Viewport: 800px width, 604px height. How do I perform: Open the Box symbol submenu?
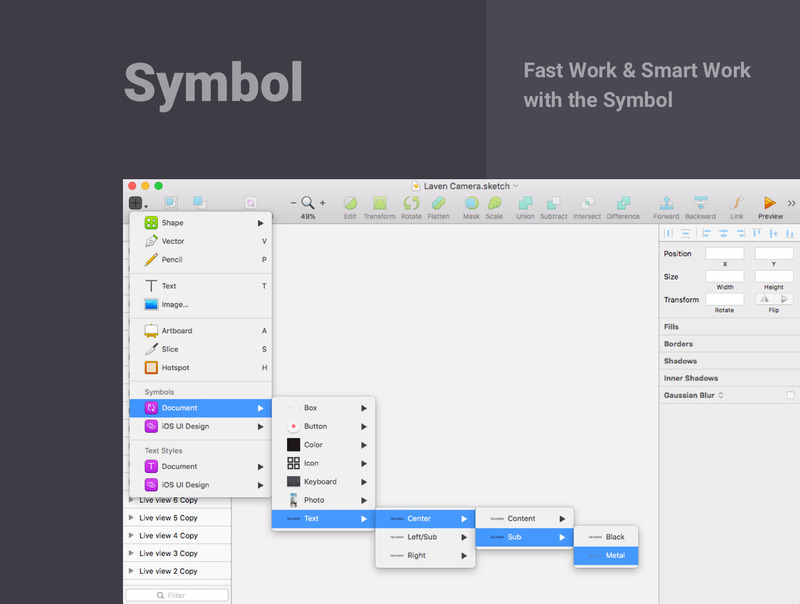323,408
